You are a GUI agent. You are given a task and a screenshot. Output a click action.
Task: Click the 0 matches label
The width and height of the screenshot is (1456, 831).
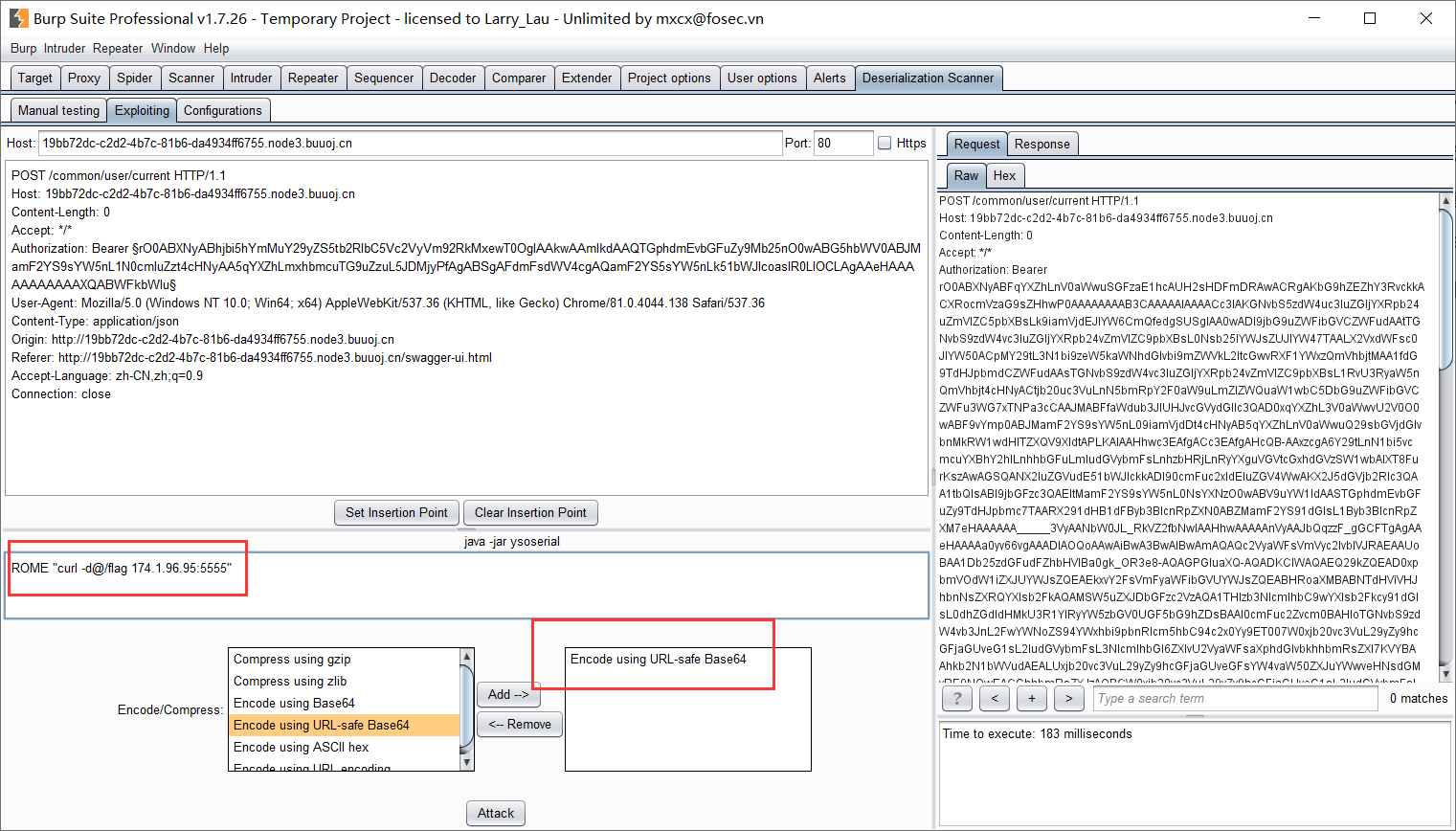1419,698
